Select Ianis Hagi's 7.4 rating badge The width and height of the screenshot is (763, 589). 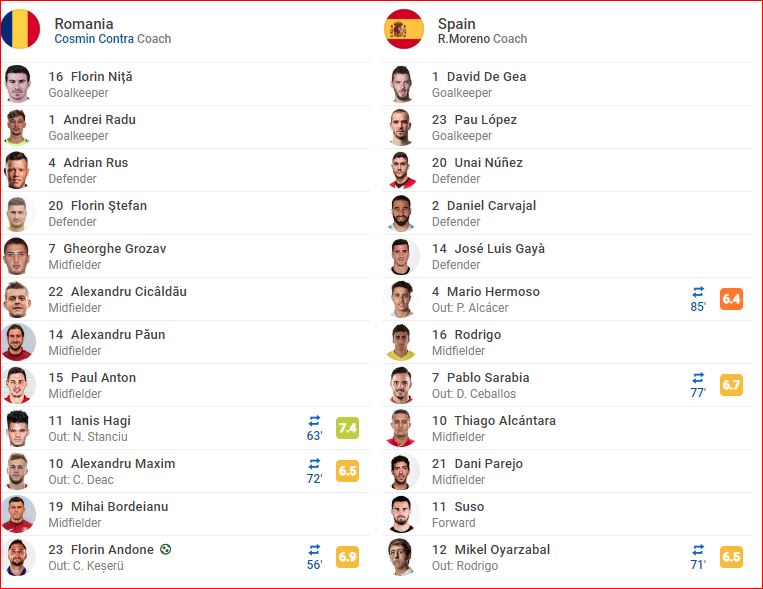tap(348, 428)
